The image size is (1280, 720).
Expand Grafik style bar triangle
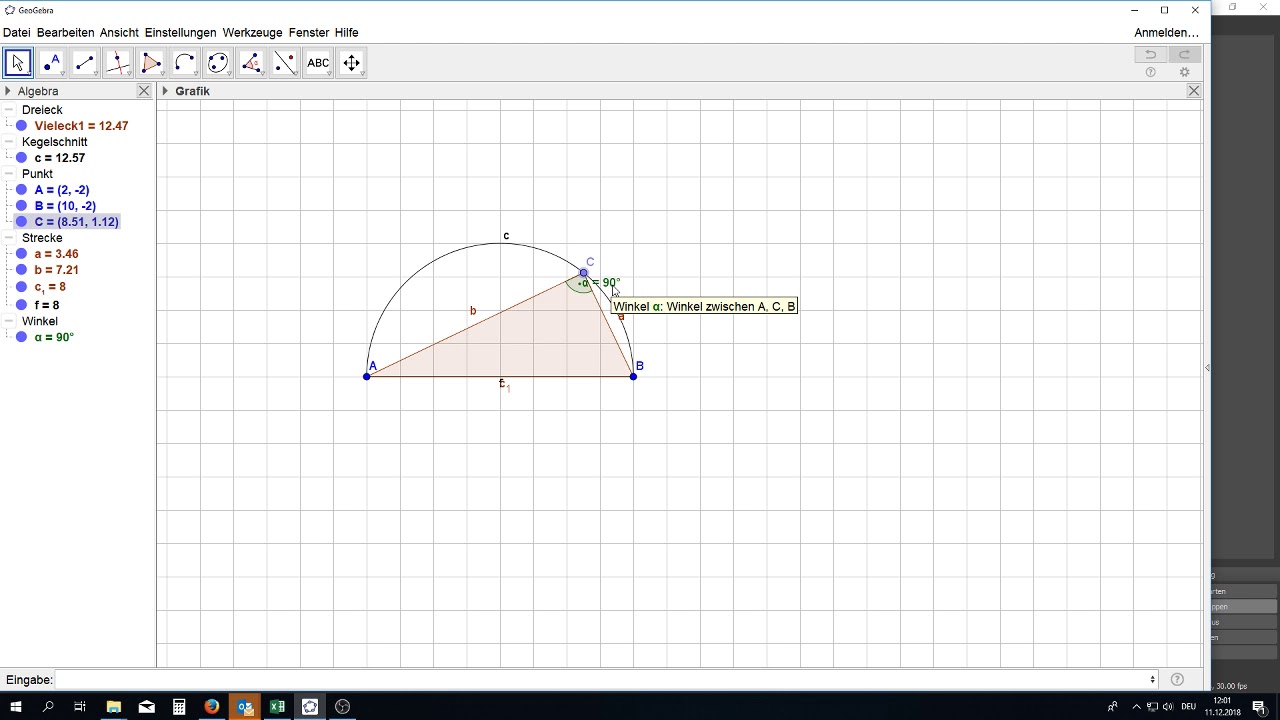pos(165,91)
